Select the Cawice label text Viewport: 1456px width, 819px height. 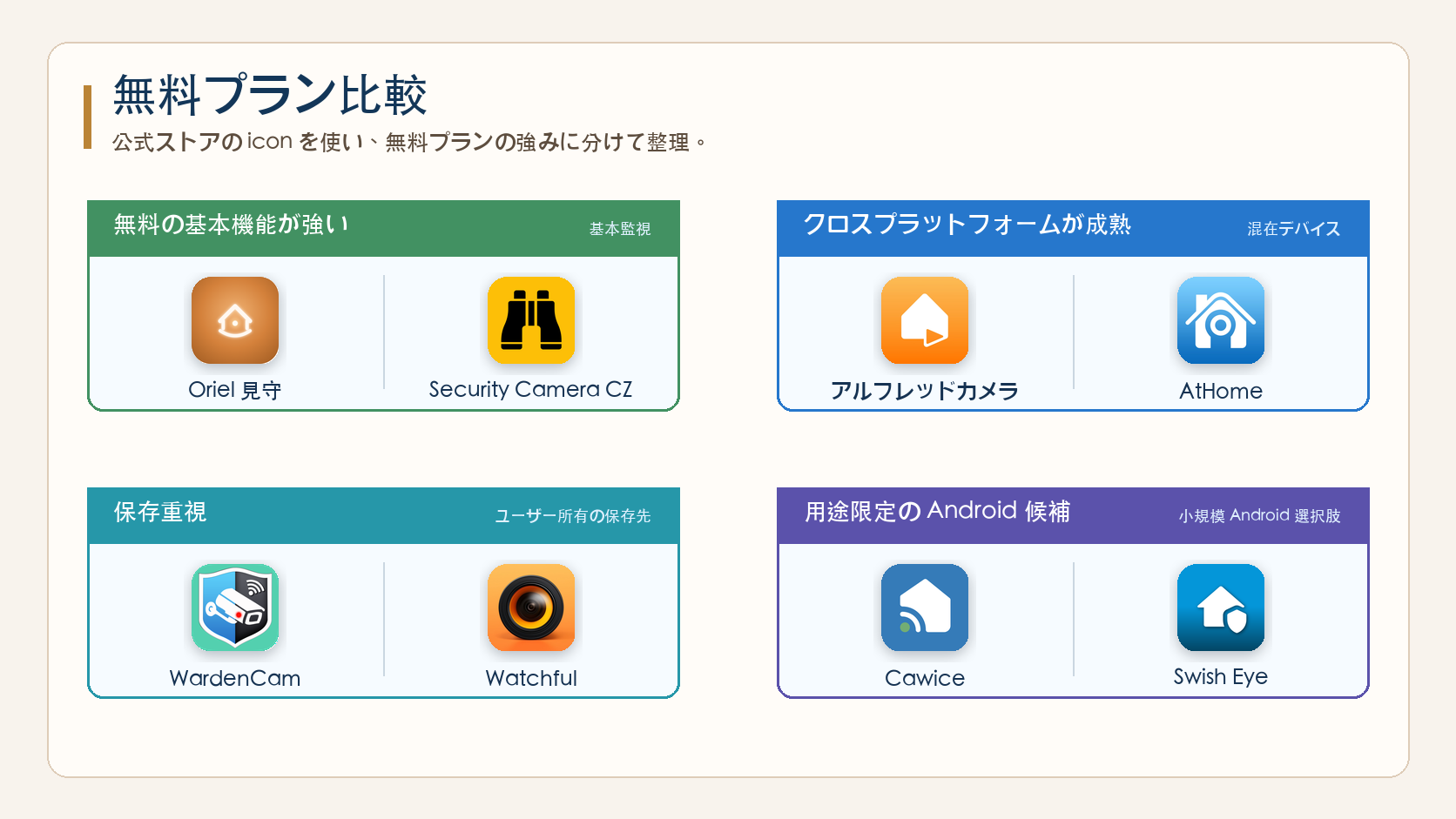pos(925,678)
